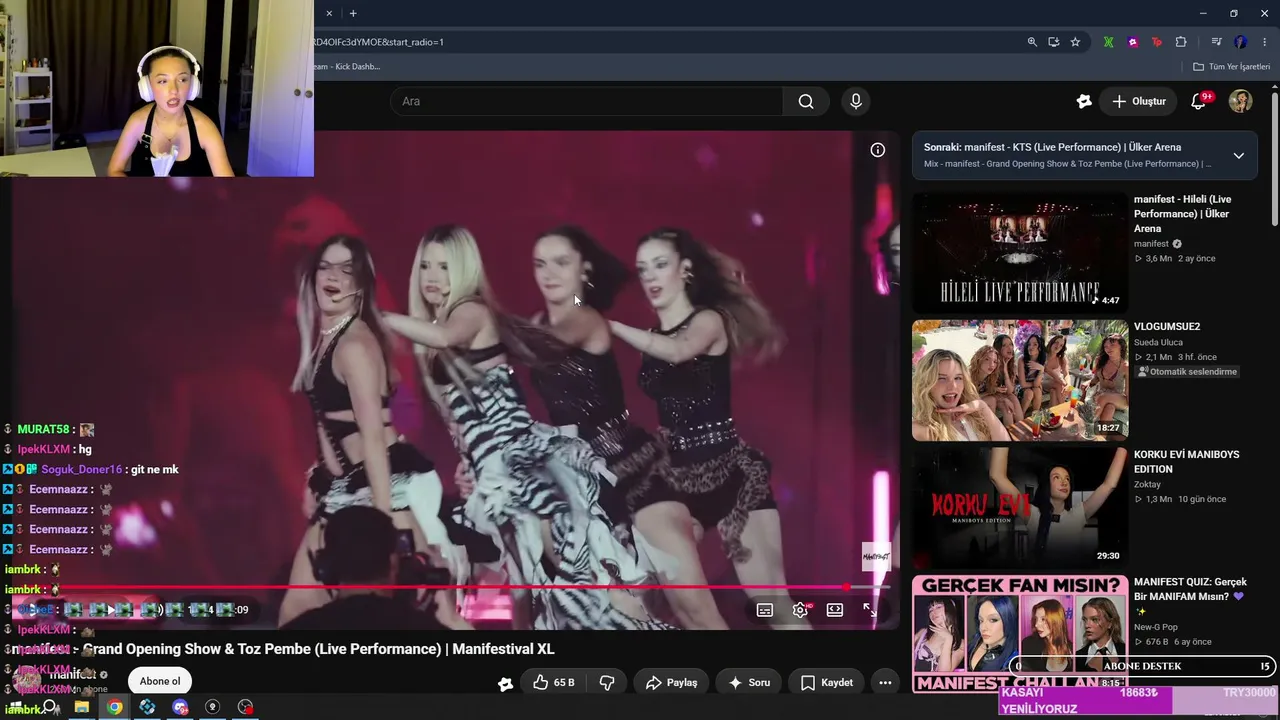Switch the player to theater mode

click(835, 610)
